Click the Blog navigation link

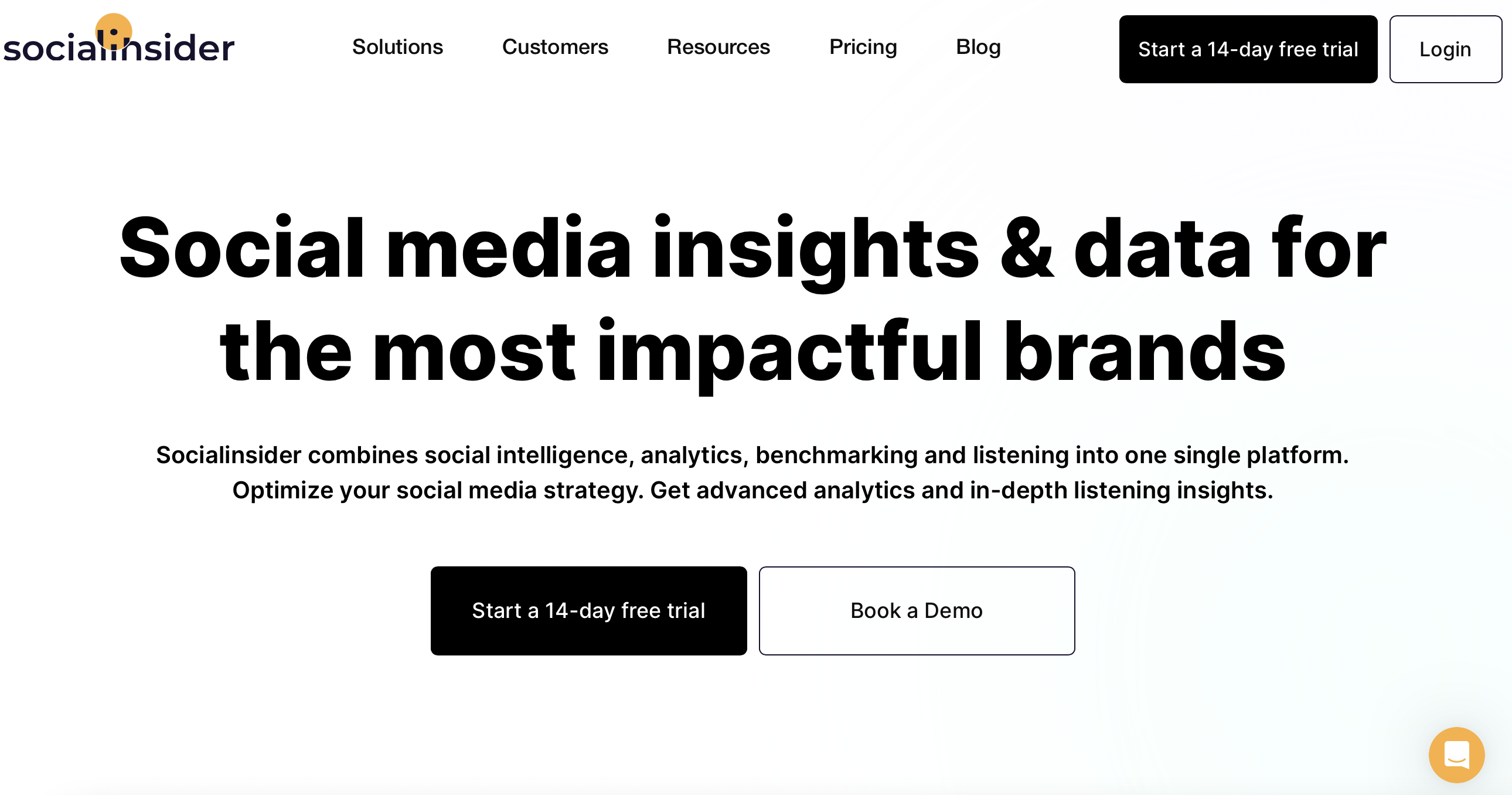click(977, 47)
